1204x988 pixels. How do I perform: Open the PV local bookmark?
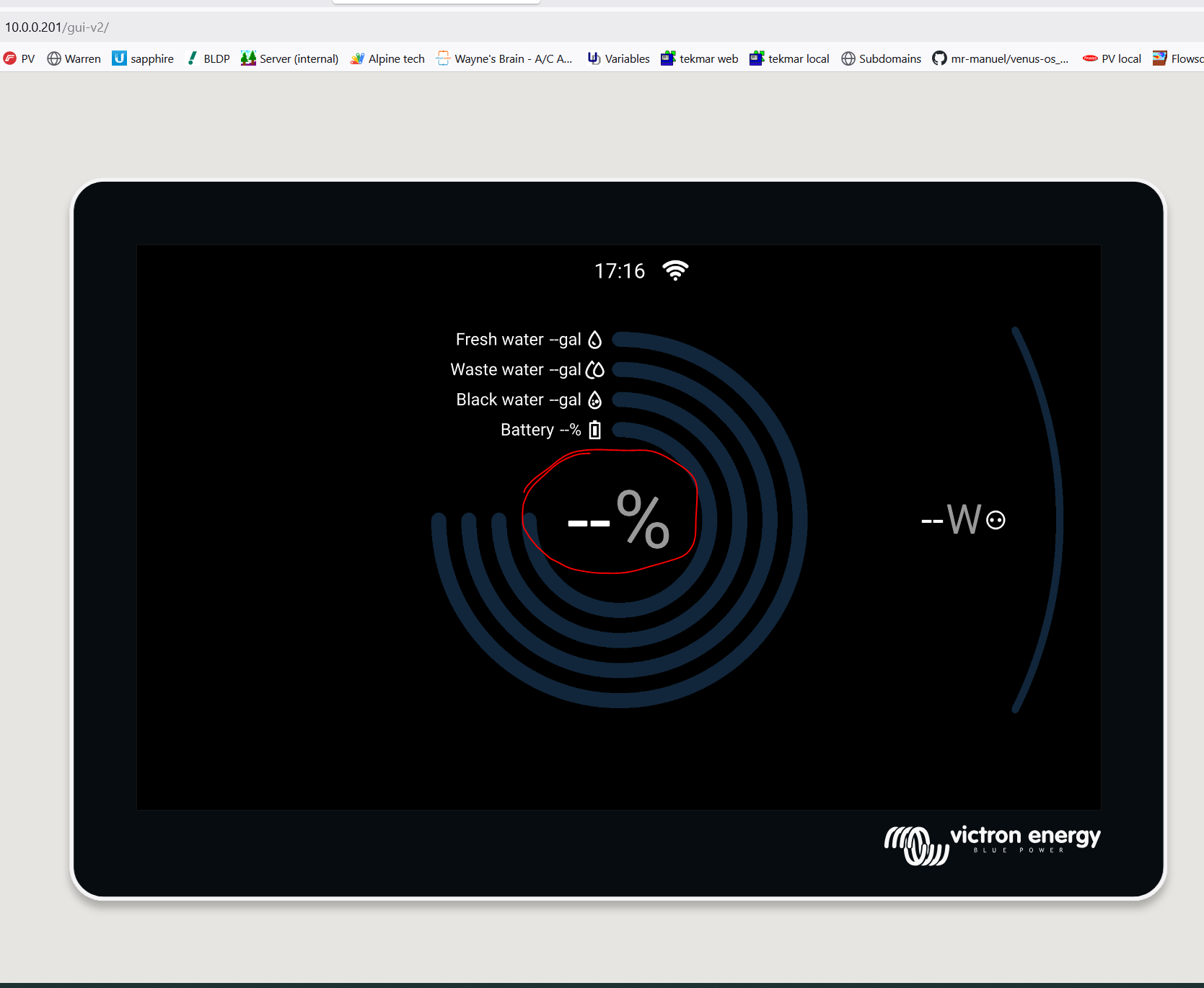pos(1112,58)
